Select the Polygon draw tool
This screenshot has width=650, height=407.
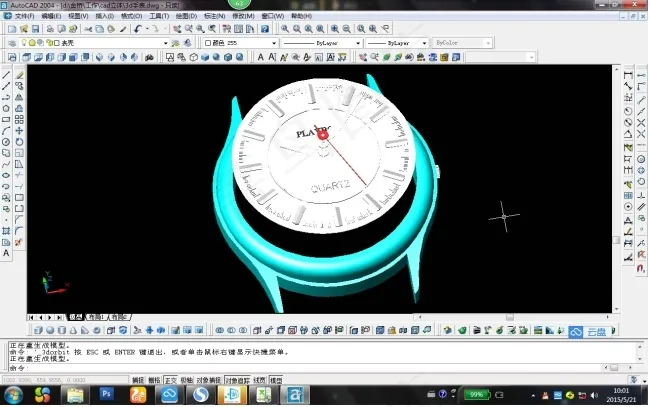pos(6,108)
